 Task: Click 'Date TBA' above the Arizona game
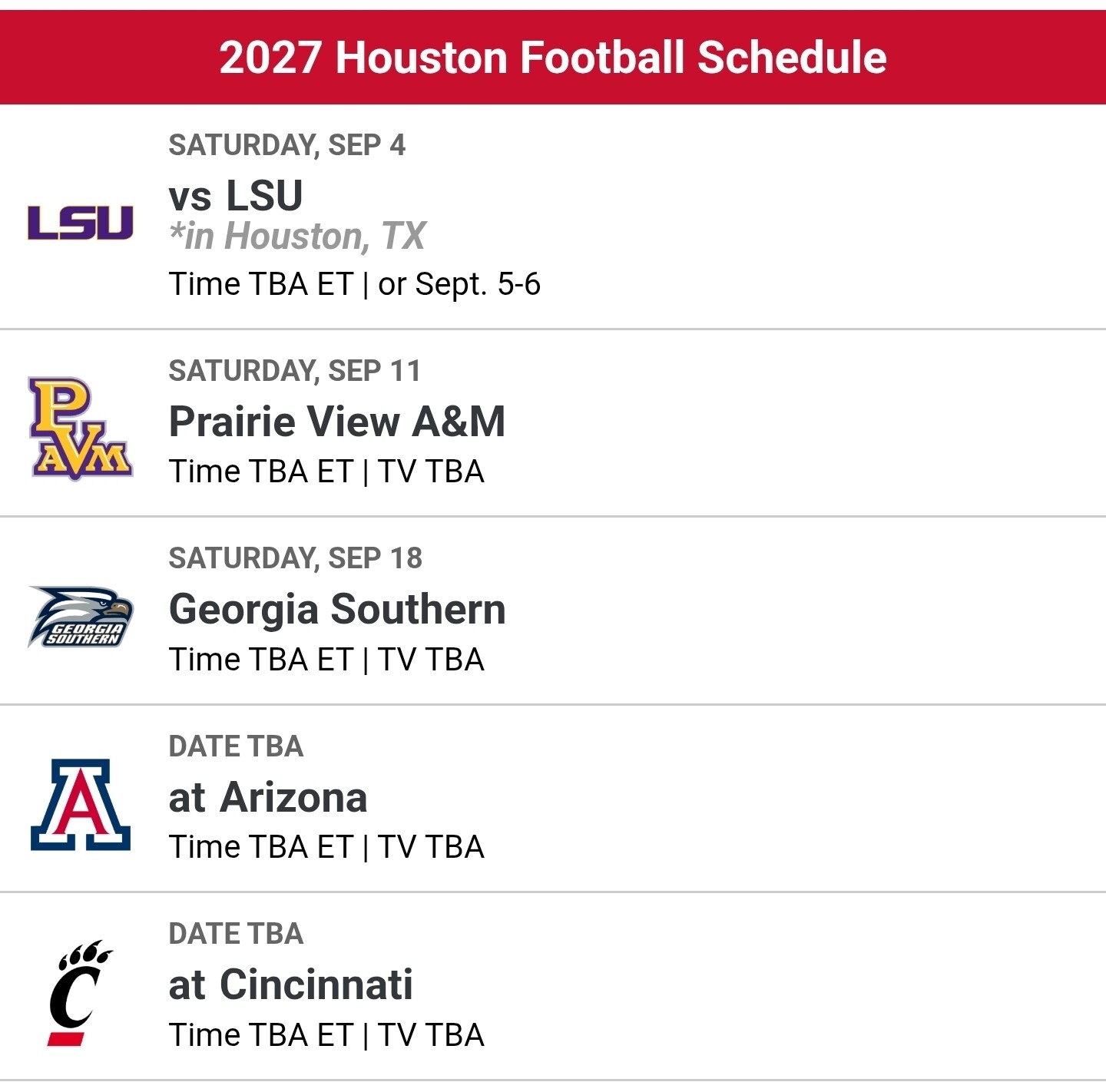click(x=236, y=746)
